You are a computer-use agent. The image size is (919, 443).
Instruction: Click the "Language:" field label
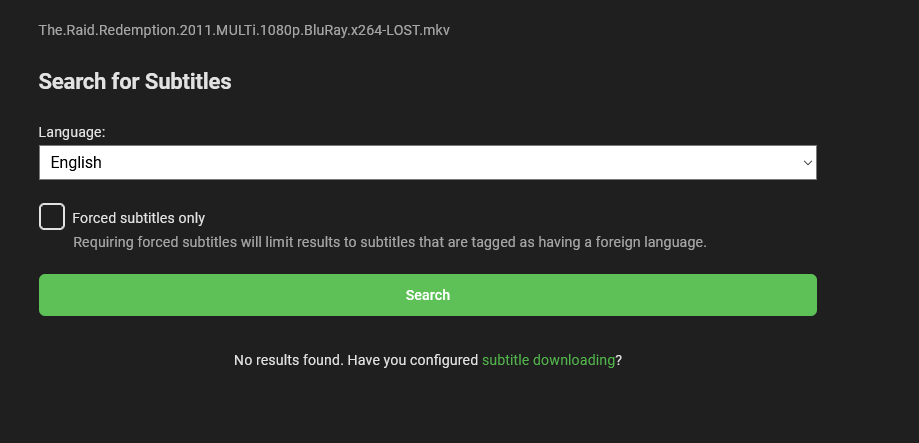pyautogui.click(x=72, y=132)
